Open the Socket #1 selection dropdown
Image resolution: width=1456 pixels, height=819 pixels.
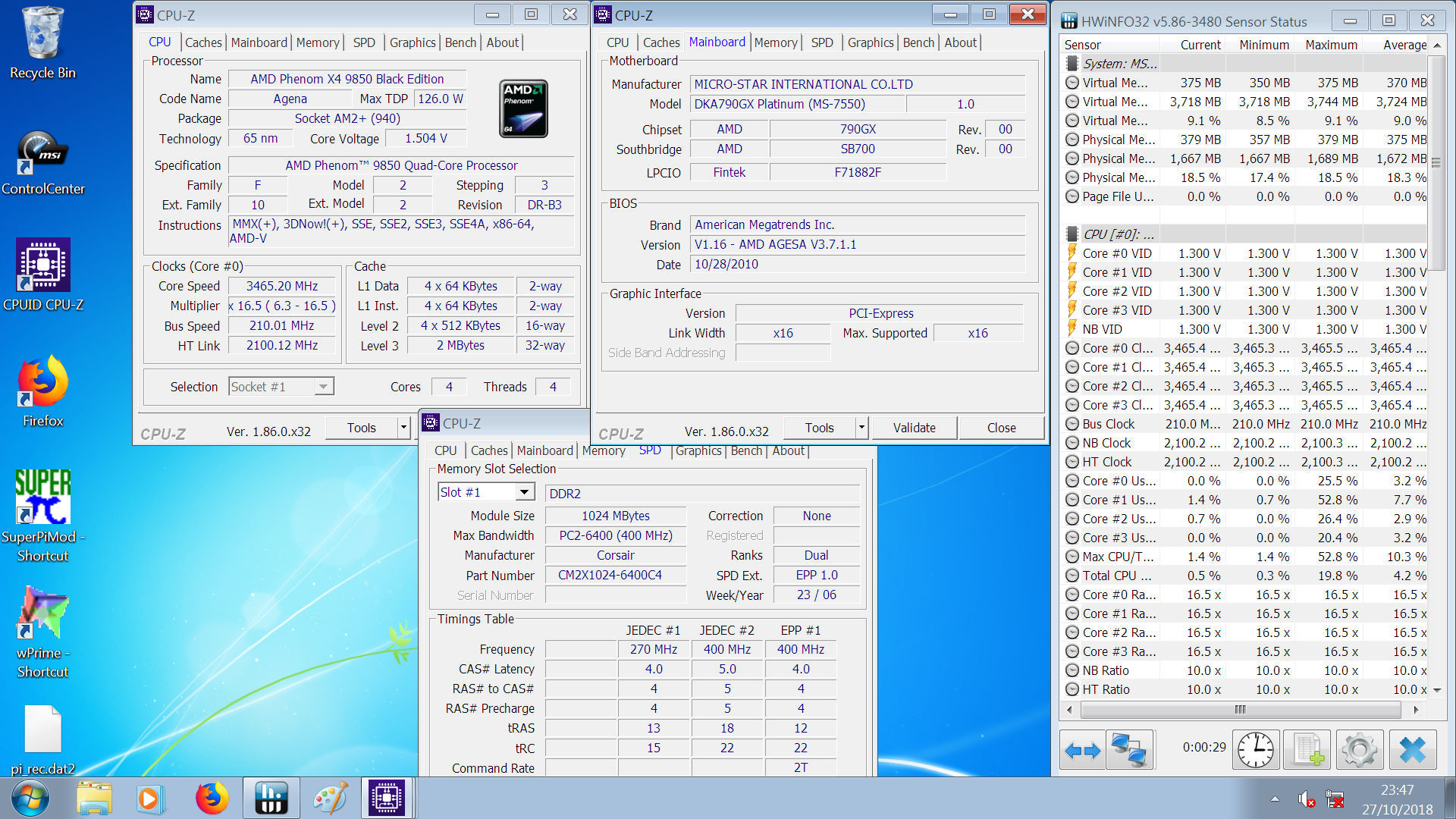coord(324,387)
